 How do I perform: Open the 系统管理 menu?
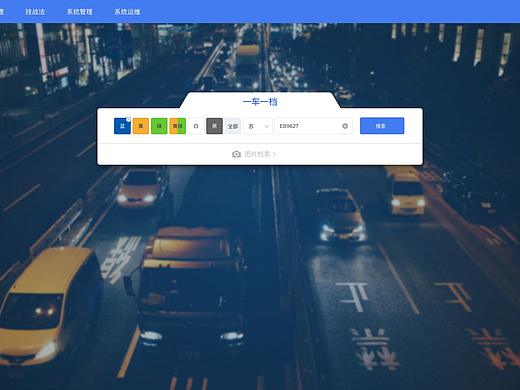(x=80, y=12)
